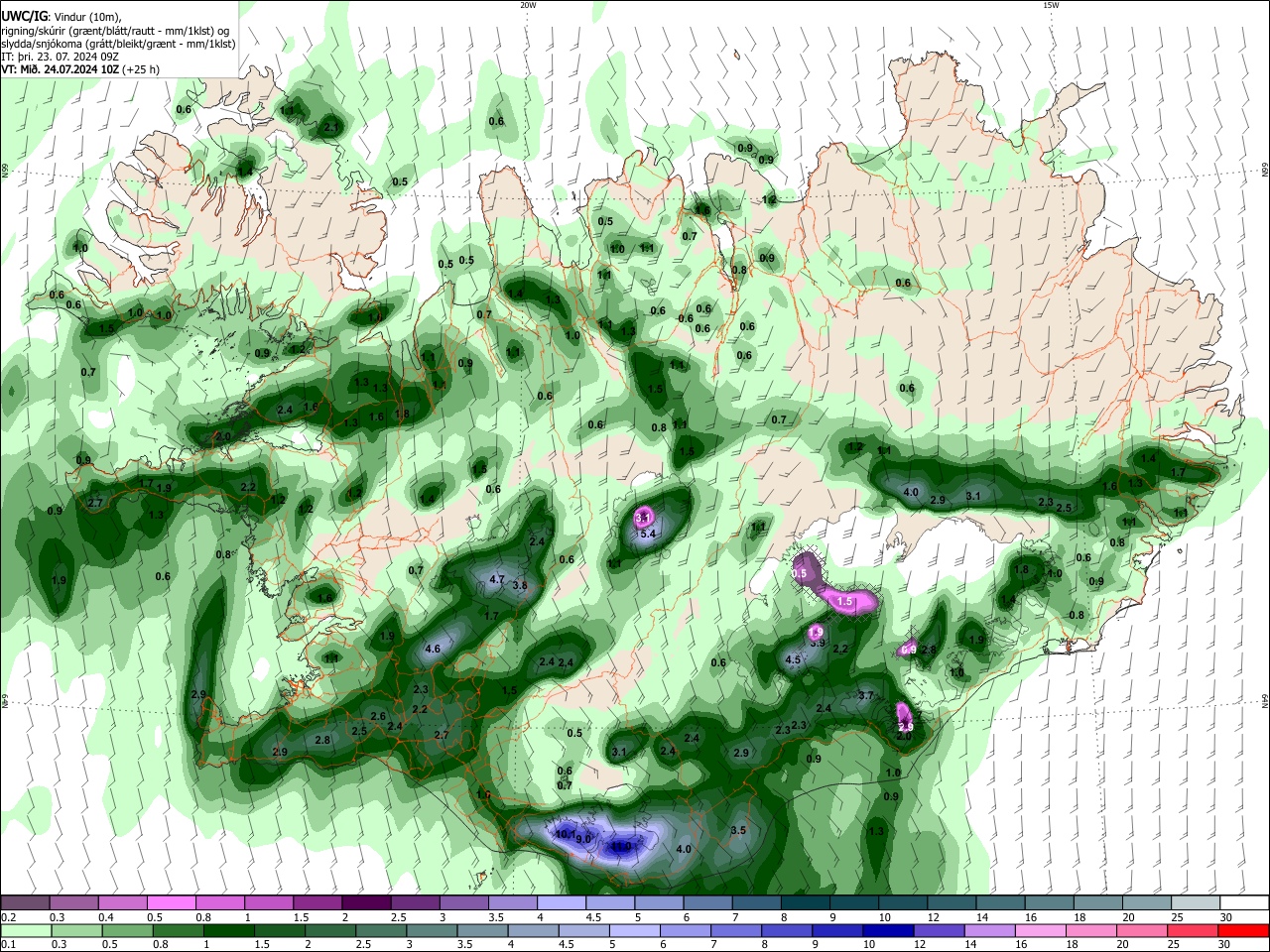Viewport: 1270px width, 952px height.
Task: Click the '15W' longitude label on the top edge
Action: click(x=1051, y=5)
